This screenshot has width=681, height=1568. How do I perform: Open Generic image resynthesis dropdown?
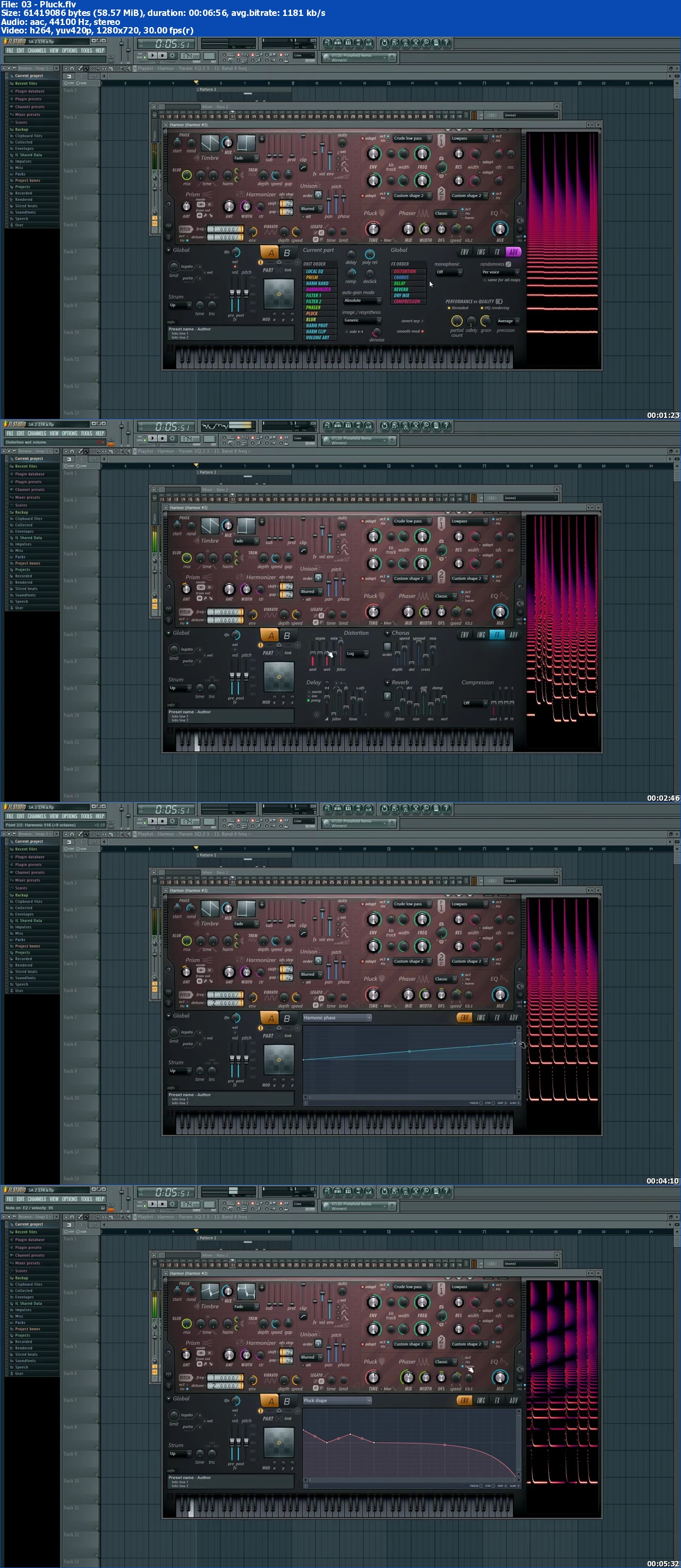pyautogui.click(x=362, y=320)
